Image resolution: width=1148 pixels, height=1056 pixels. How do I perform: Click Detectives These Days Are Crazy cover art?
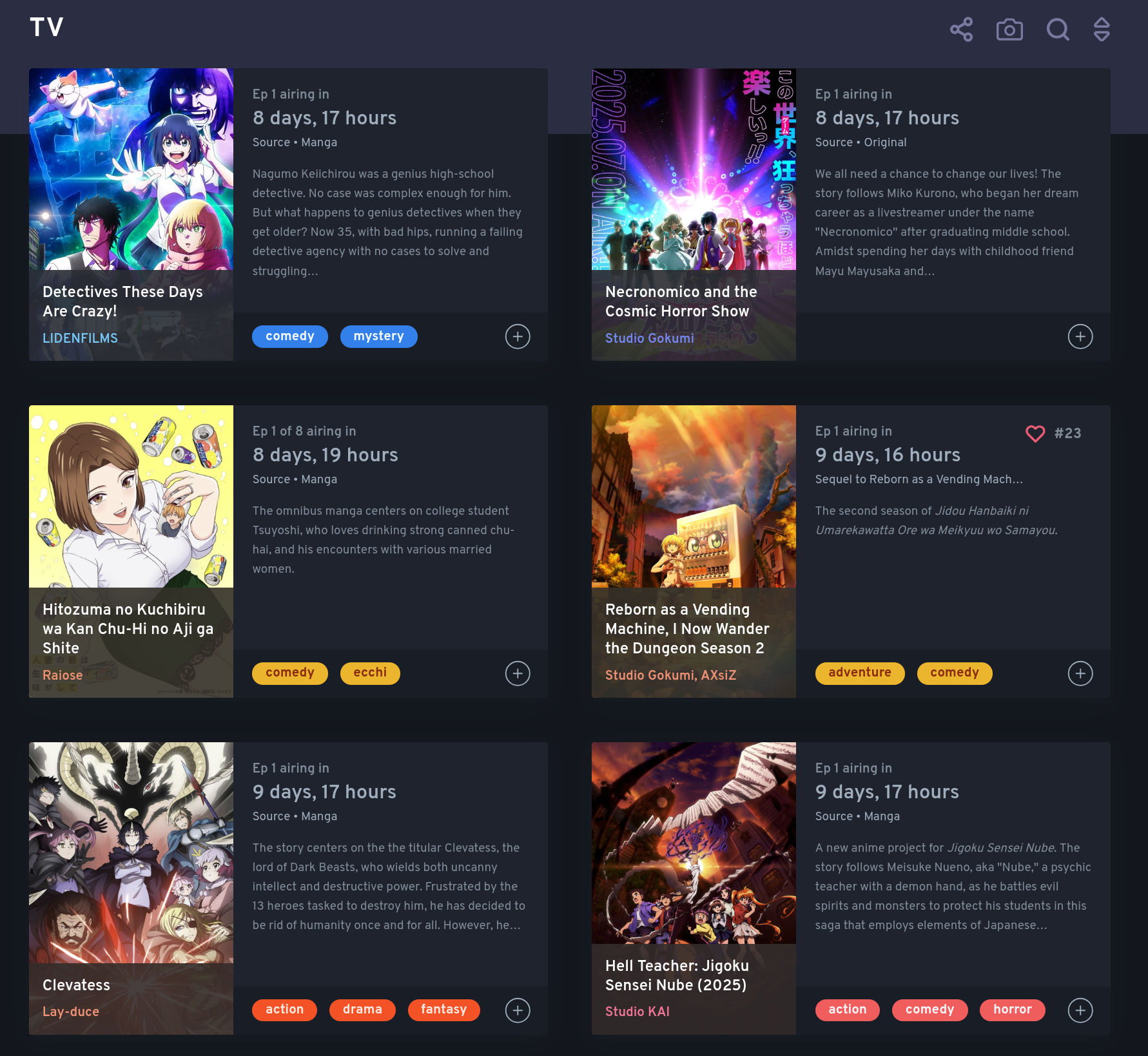click(131, 169)
